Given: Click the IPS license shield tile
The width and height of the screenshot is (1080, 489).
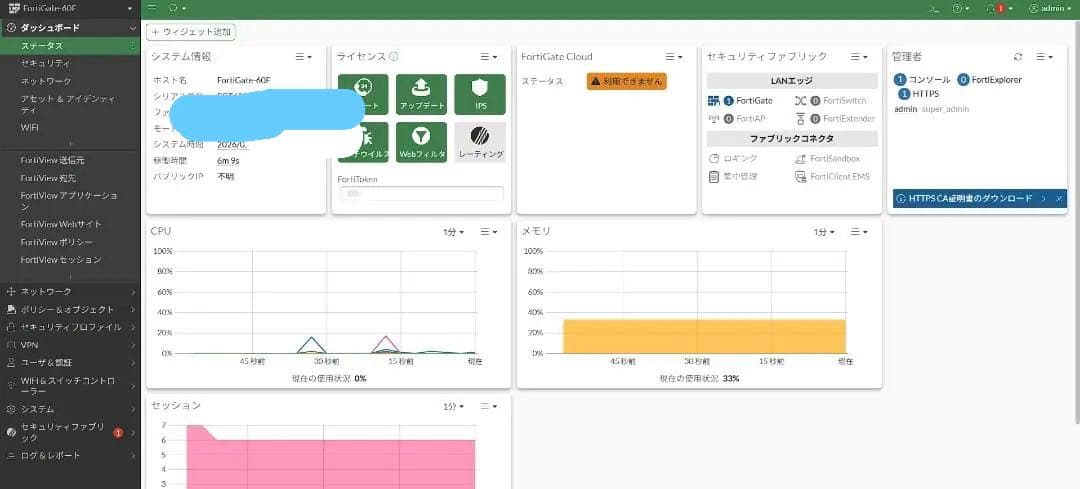Looking at the screenshot, I should (479, 93).
